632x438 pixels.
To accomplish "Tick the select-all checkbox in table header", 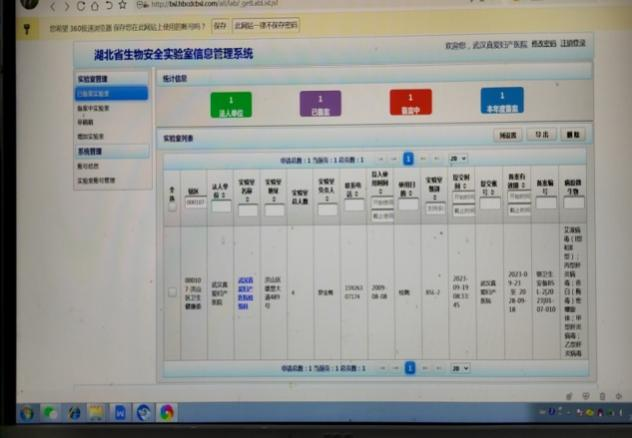I will click(172, 206).
